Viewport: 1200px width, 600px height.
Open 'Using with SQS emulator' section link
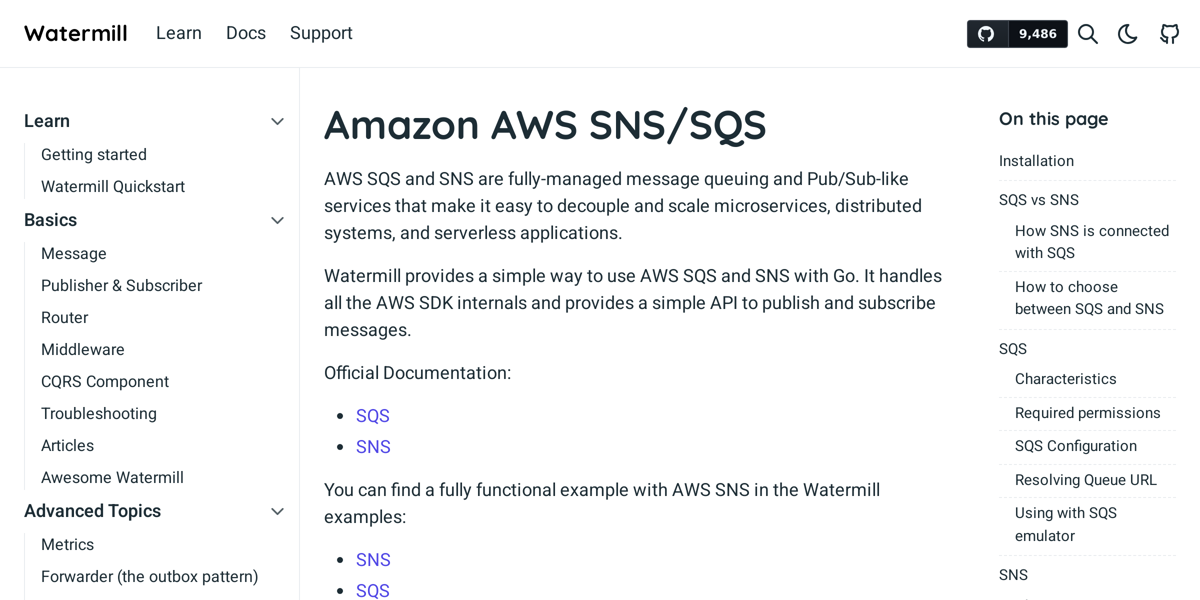pyautogui.click(x=1065, y=523)
